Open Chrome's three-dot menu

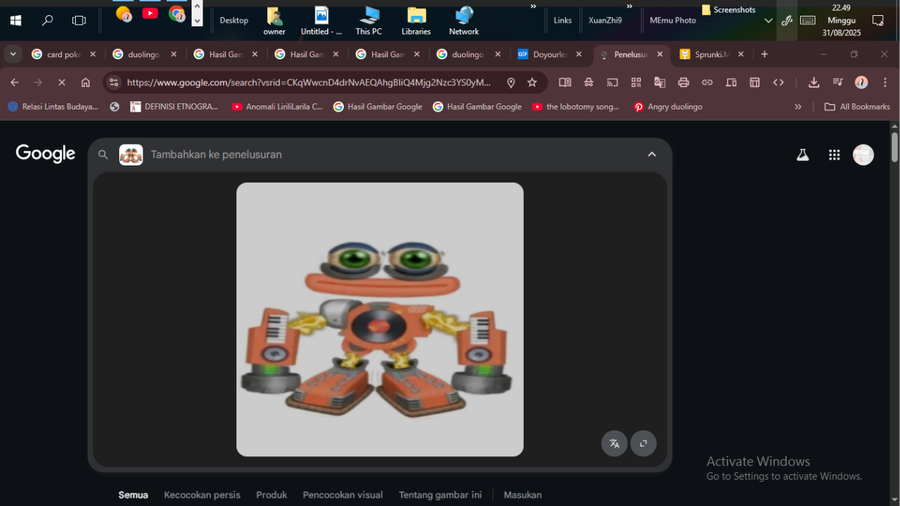click(885, 83)
